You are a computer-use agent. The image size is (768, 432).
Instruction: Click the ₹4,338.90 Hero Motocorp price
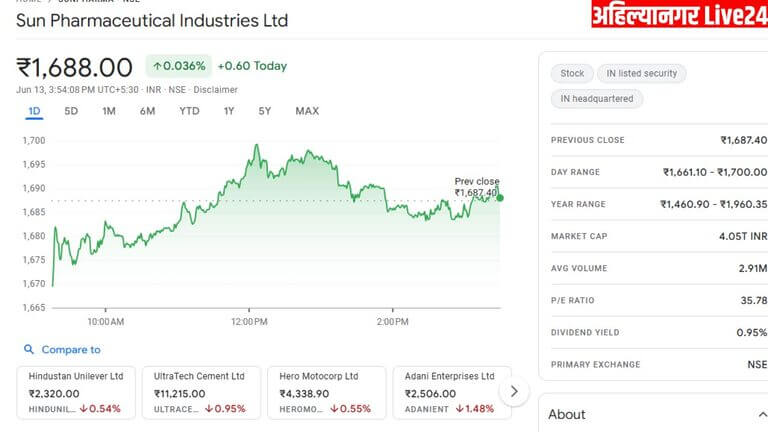tap(304, 393)
